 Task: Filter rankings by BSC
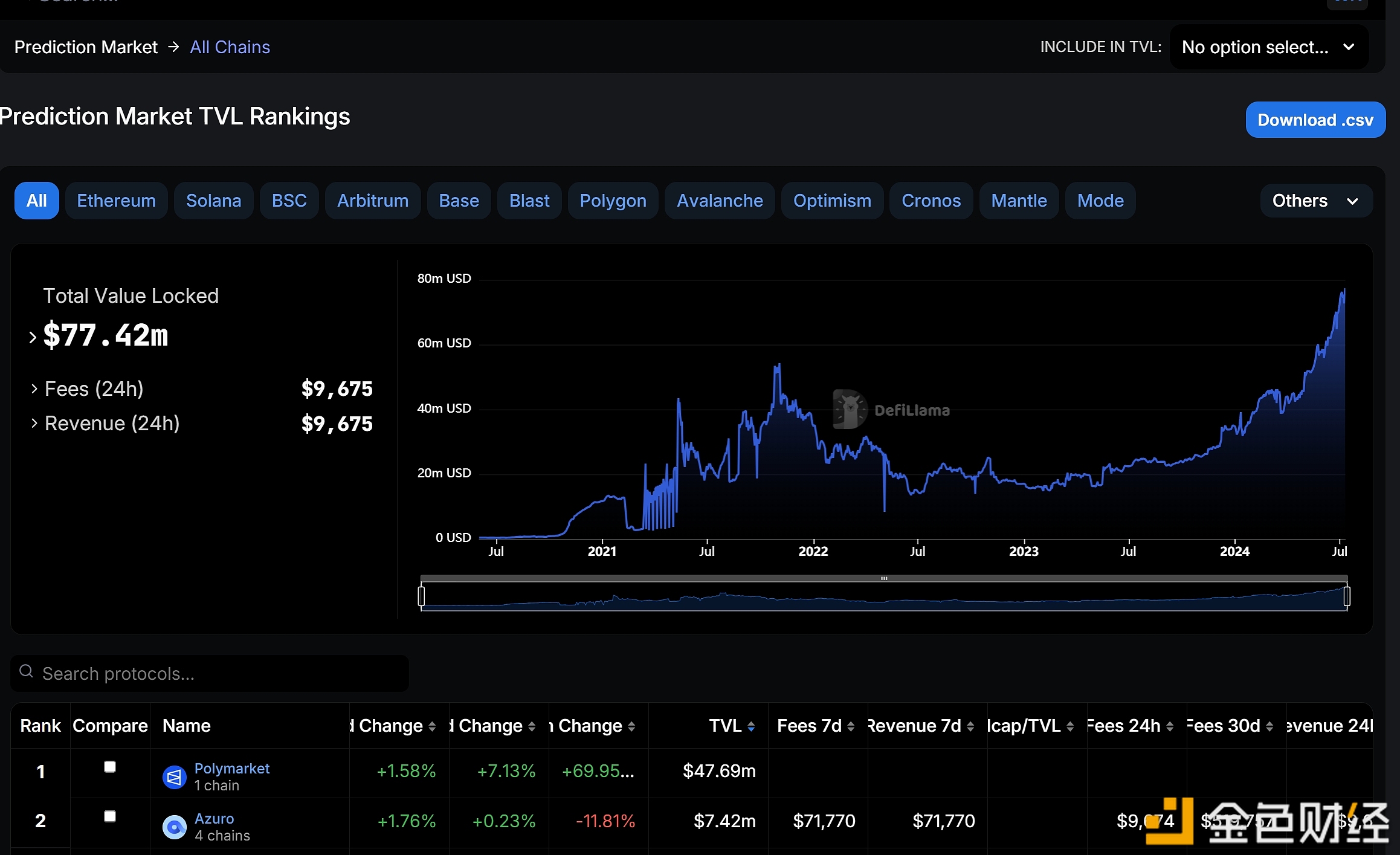click(289, 201)
